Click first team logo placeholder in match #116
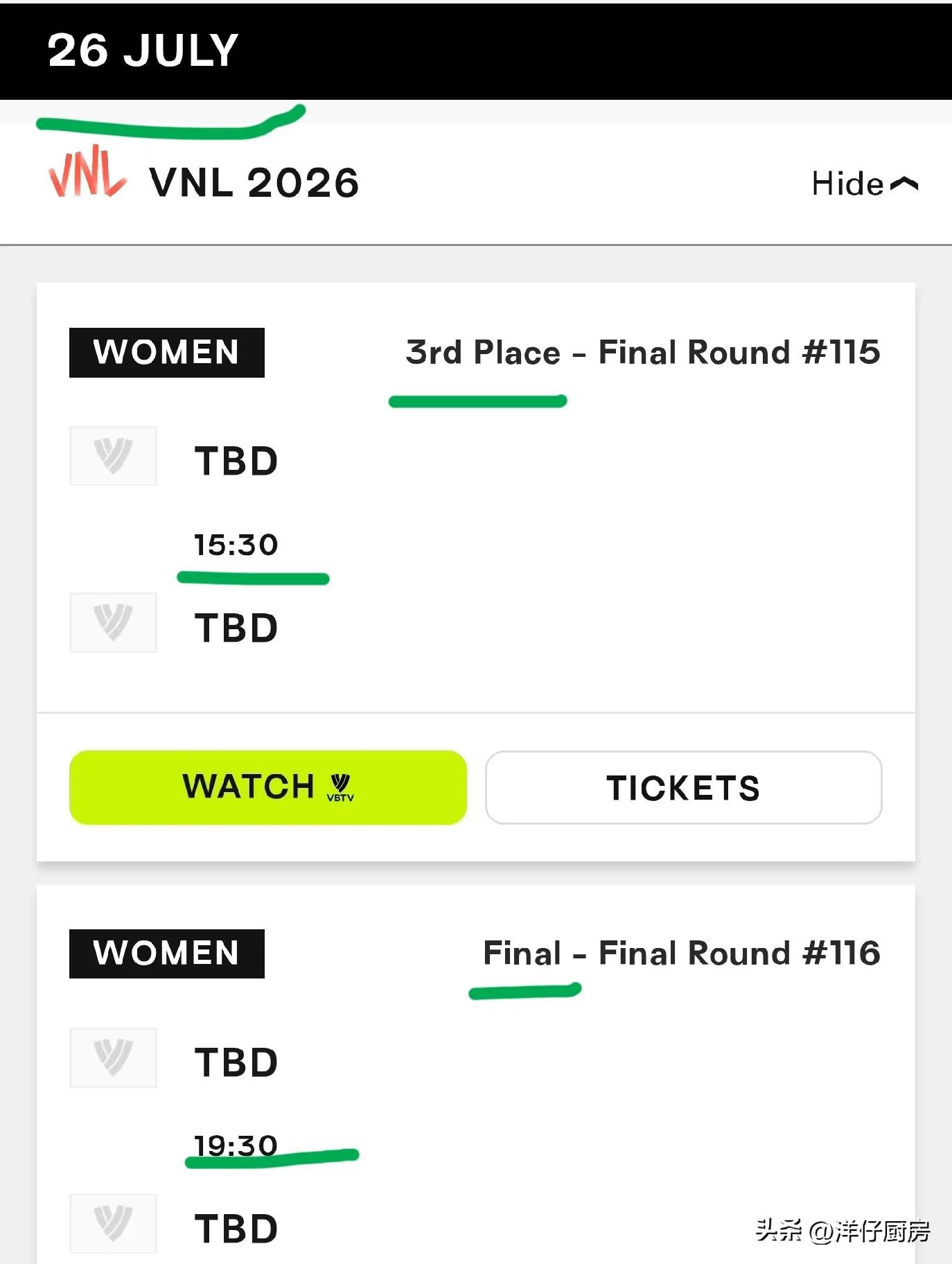Screen dimensions: 952x1264 pos(113,1057)
